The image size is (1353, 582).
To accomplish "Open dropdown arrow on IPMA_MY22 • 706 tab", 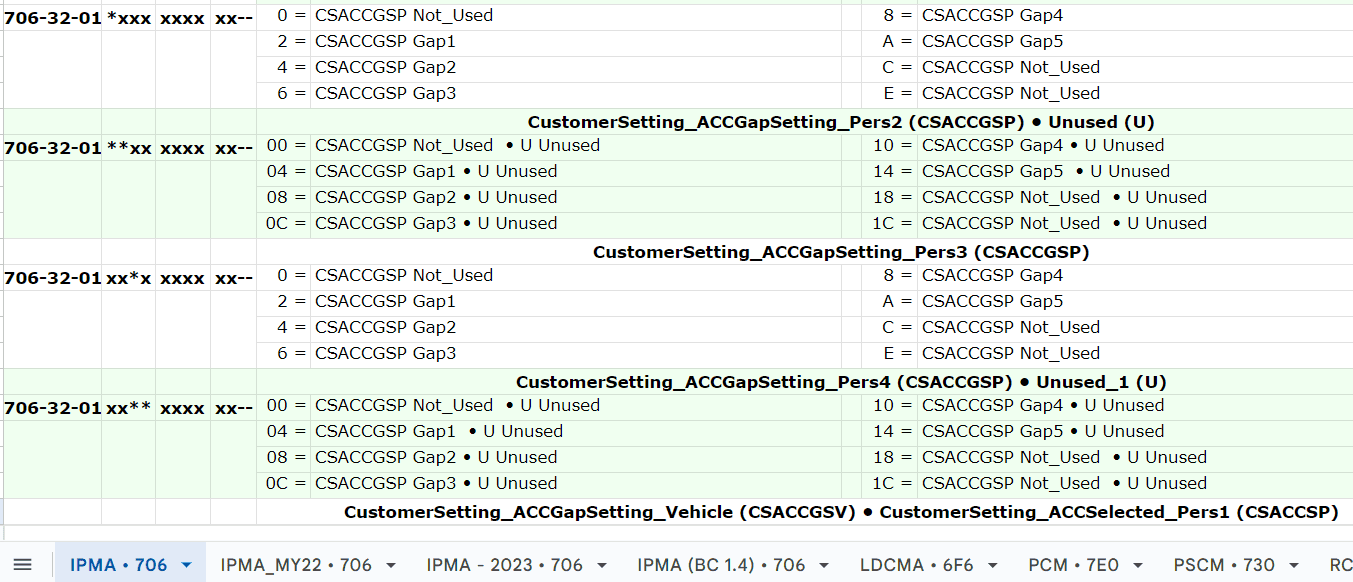I will click(391, 565).
